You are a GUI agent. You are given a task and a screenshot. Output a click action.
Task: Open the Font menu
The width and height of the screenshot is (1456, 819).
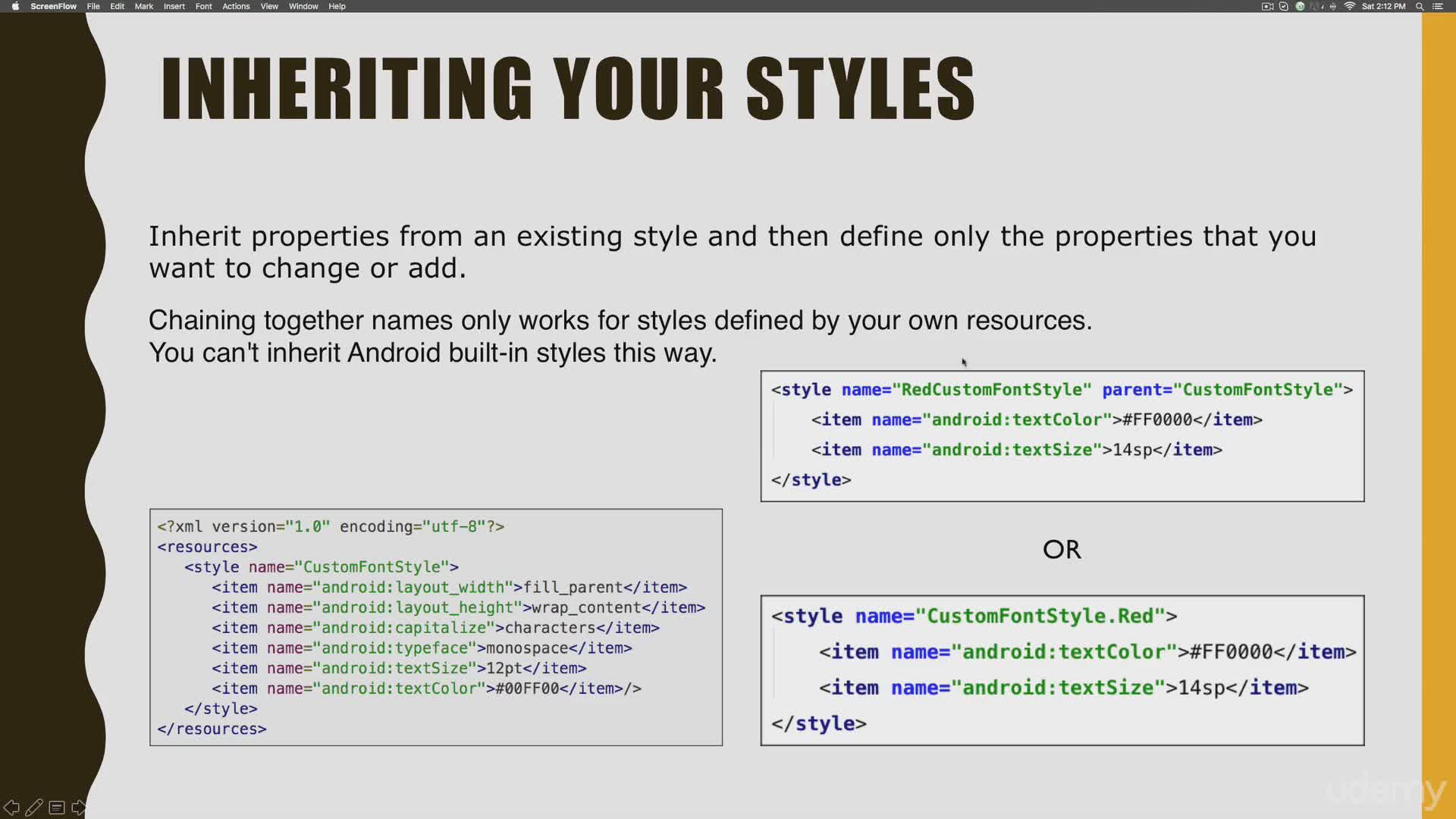(x=203, y=6)
